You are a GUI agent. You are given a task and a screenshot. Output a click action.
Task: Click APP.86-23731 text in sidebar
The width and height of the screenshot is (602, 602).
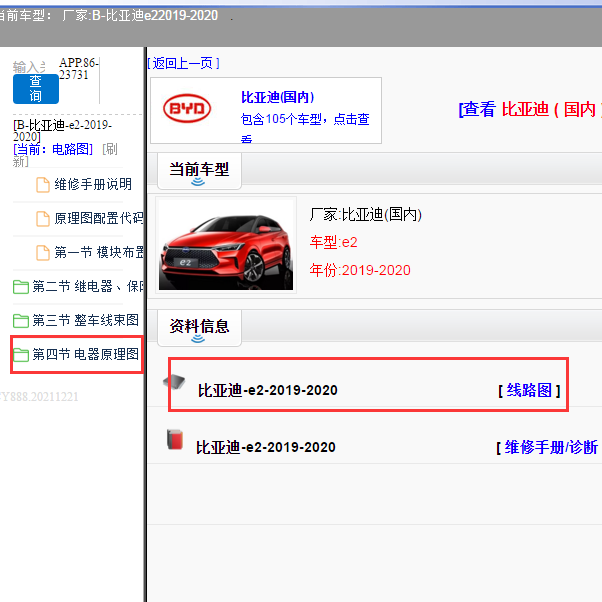tap(79, 68)
